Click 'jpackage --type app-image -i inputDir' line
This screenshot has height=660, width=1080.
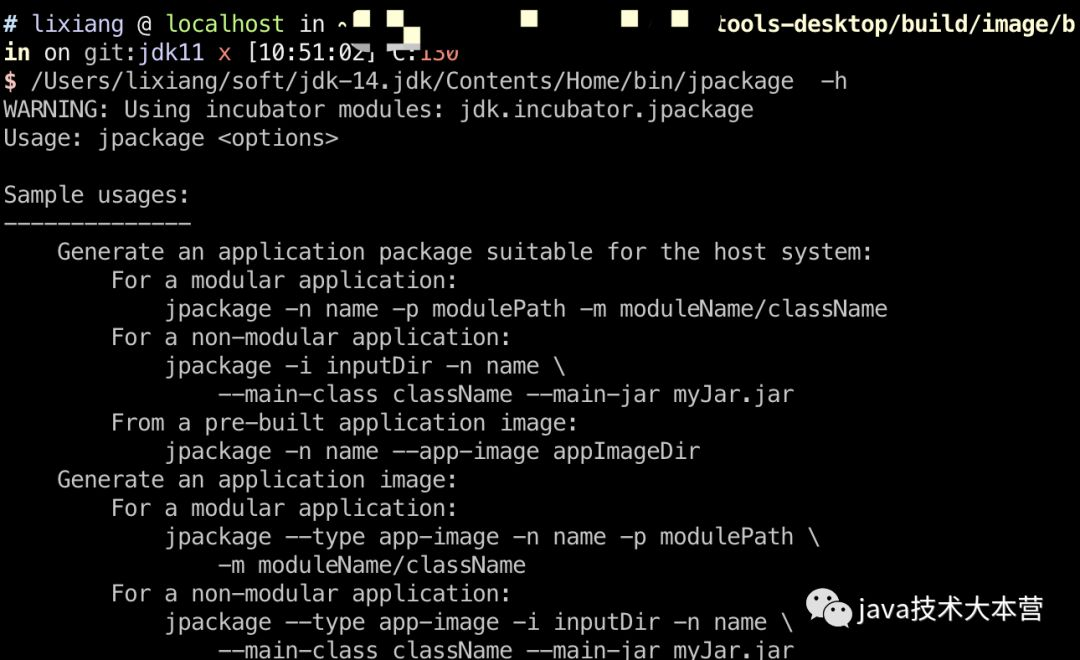click(x=479, y=622)
